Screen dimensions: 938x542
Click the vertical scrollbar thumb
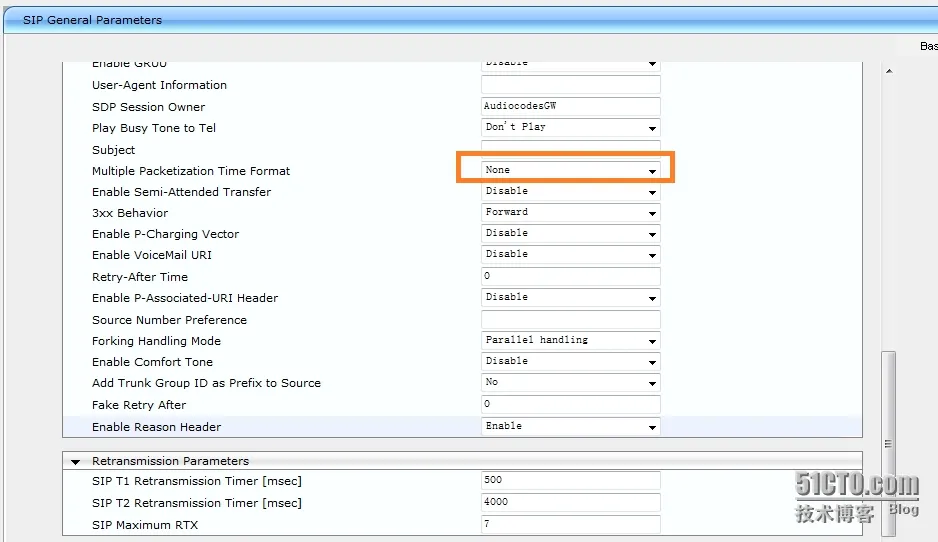pos(888,443)
